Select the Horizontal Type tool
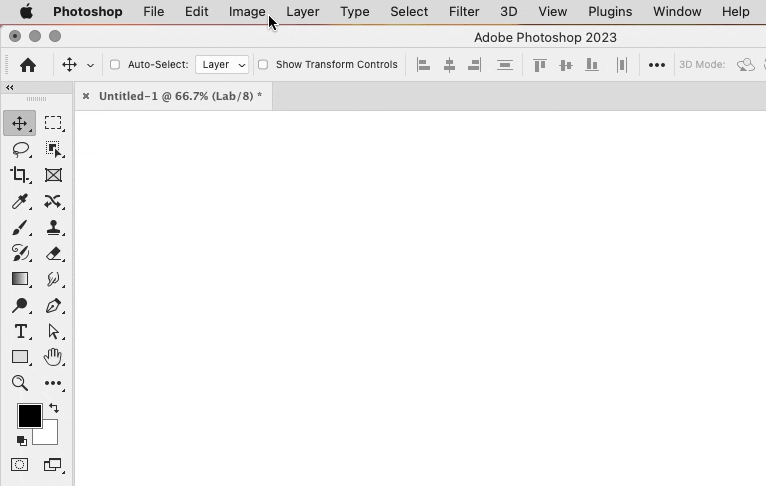 point(20,331)
